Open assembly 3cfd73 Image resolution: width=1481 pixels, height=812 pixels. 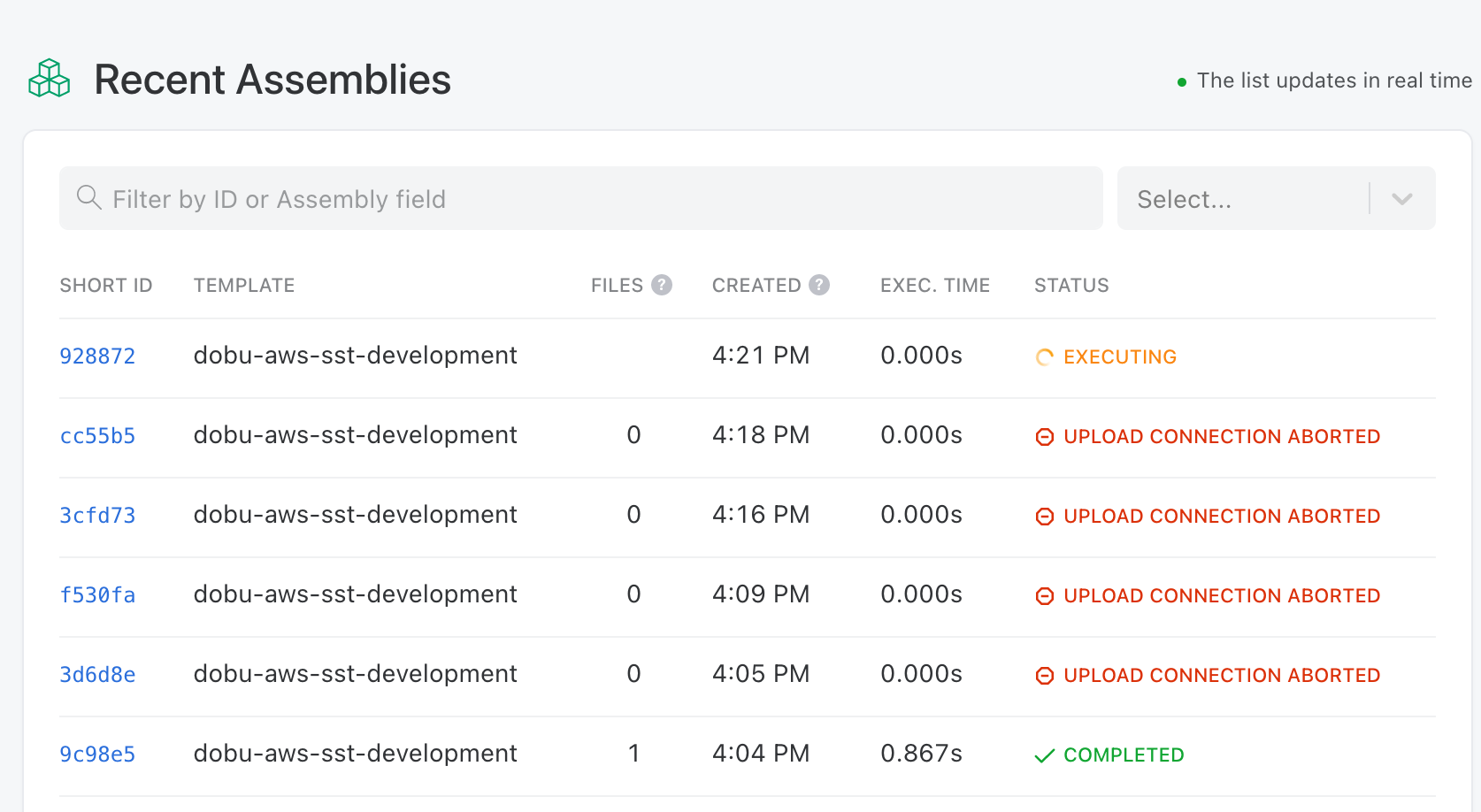pyautogui.click(x=97, y=516)
